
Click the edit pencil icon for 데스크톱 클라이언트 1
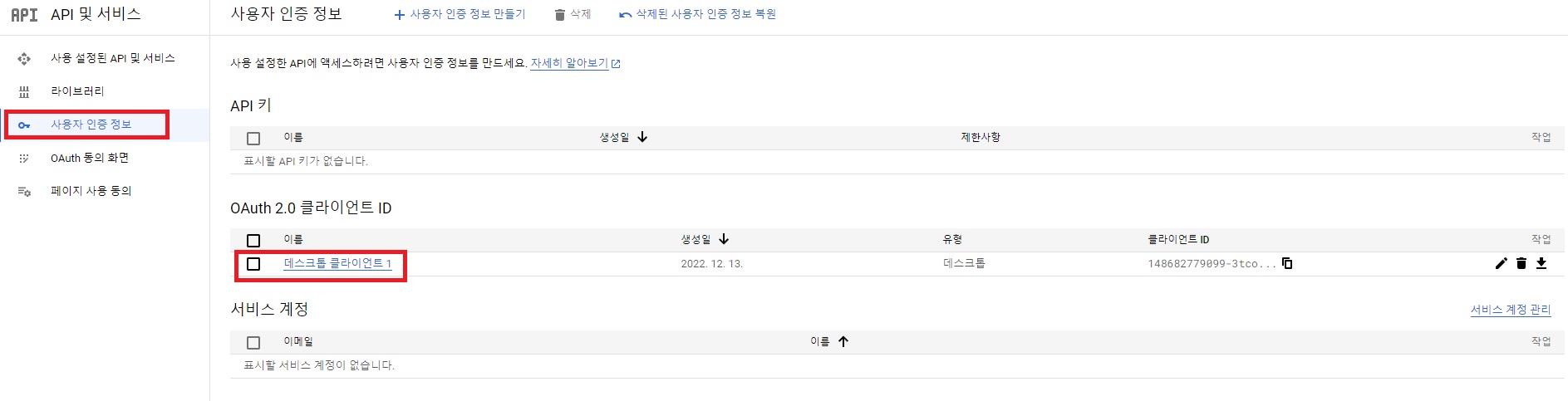pos(1501,264)
